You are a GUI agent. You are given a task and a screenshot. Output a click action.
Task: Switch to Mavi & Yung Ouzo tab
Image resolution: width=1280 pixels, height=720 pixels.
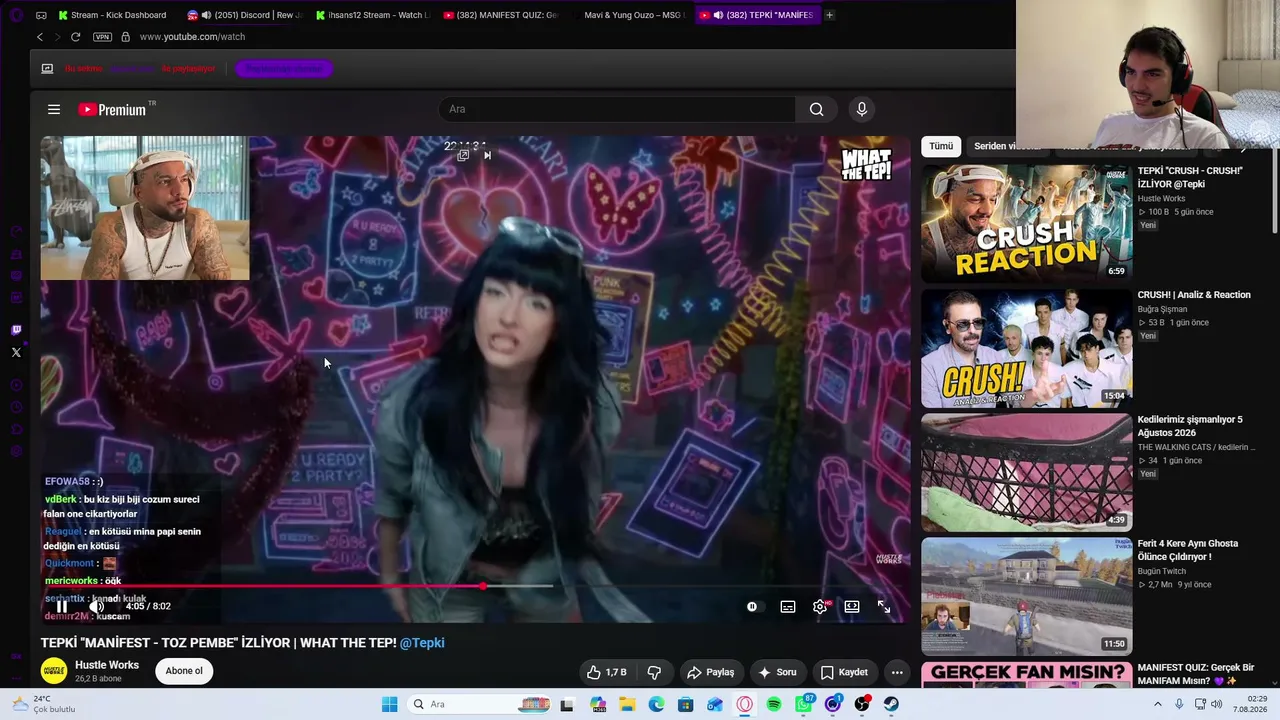point(628,15)
